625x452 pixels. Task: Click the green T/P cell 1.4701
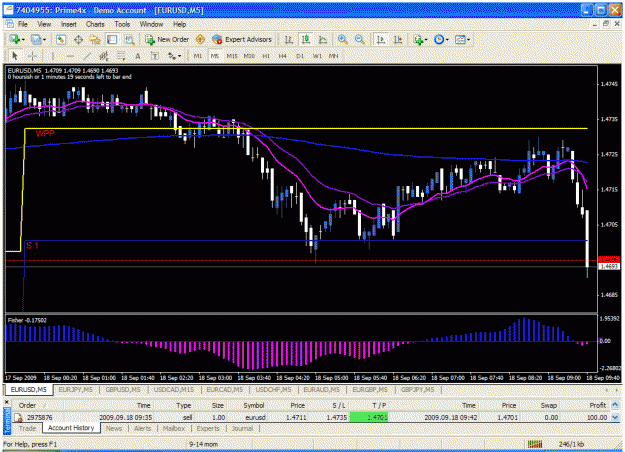tap(369, 417)
